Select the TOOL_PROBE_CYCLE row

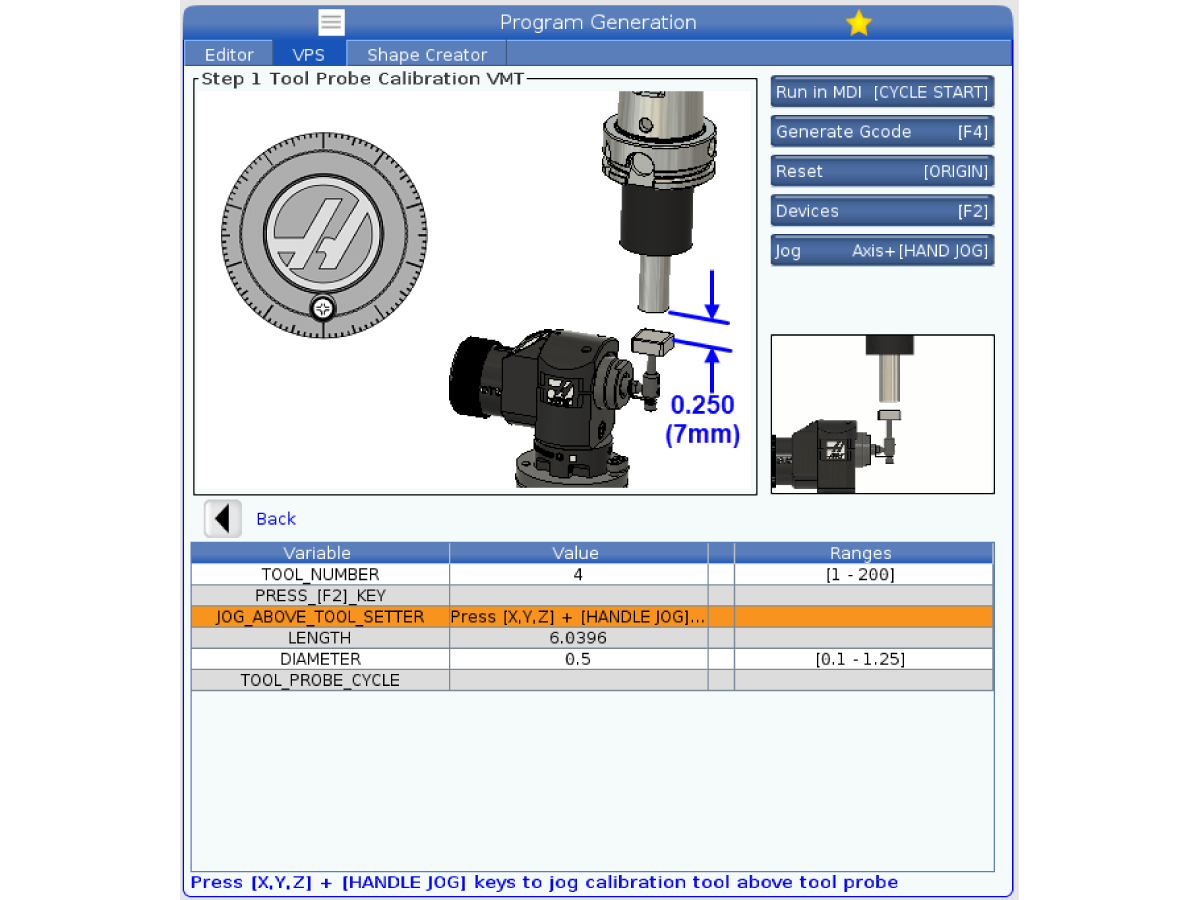coord(592,680)
